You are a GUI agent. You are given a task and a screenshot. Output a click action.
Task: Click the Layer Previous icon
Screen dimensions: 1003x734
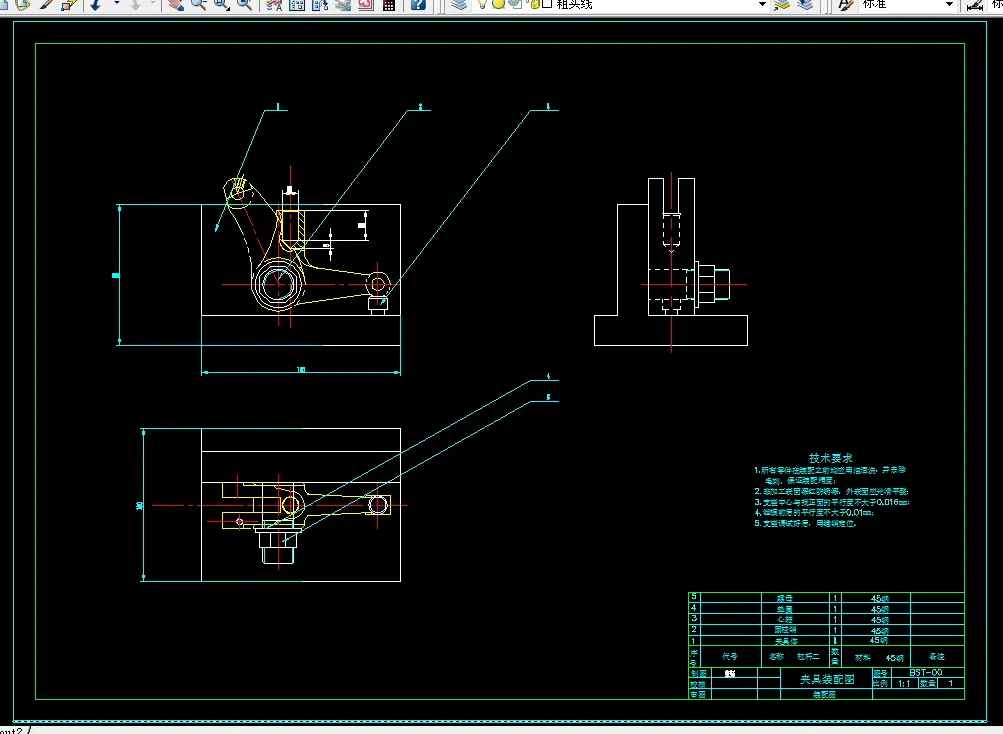(x=805, y=4)
